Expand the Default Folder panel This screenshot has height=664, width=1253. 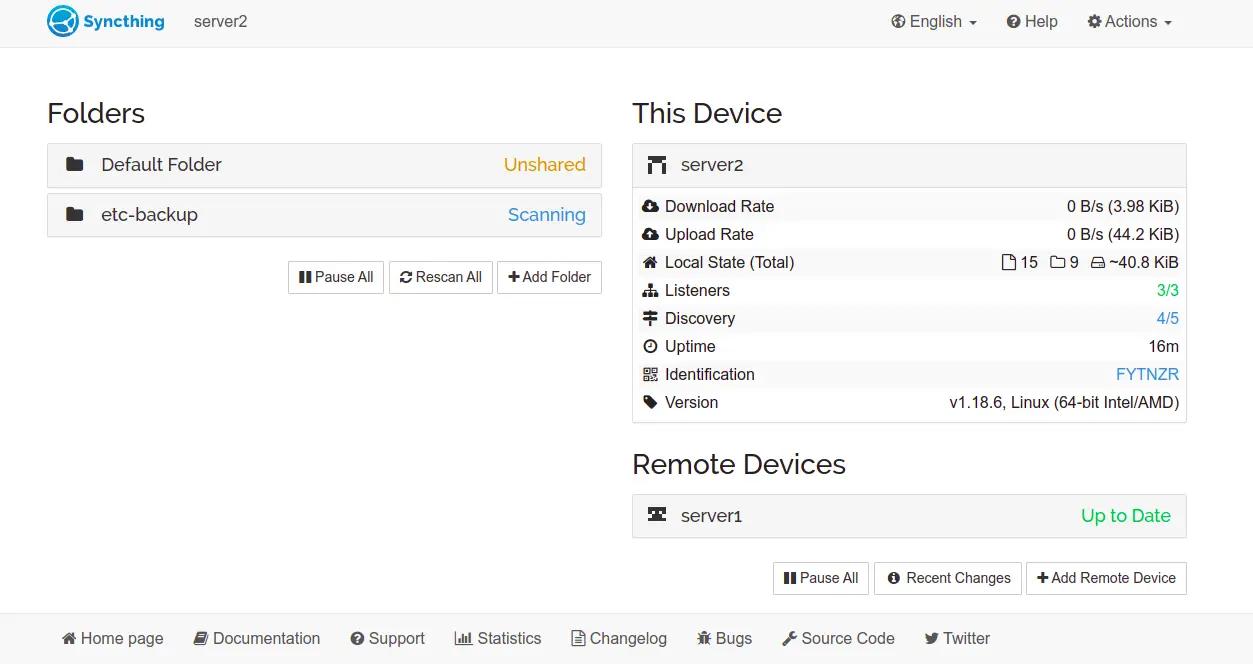[324, 165]
